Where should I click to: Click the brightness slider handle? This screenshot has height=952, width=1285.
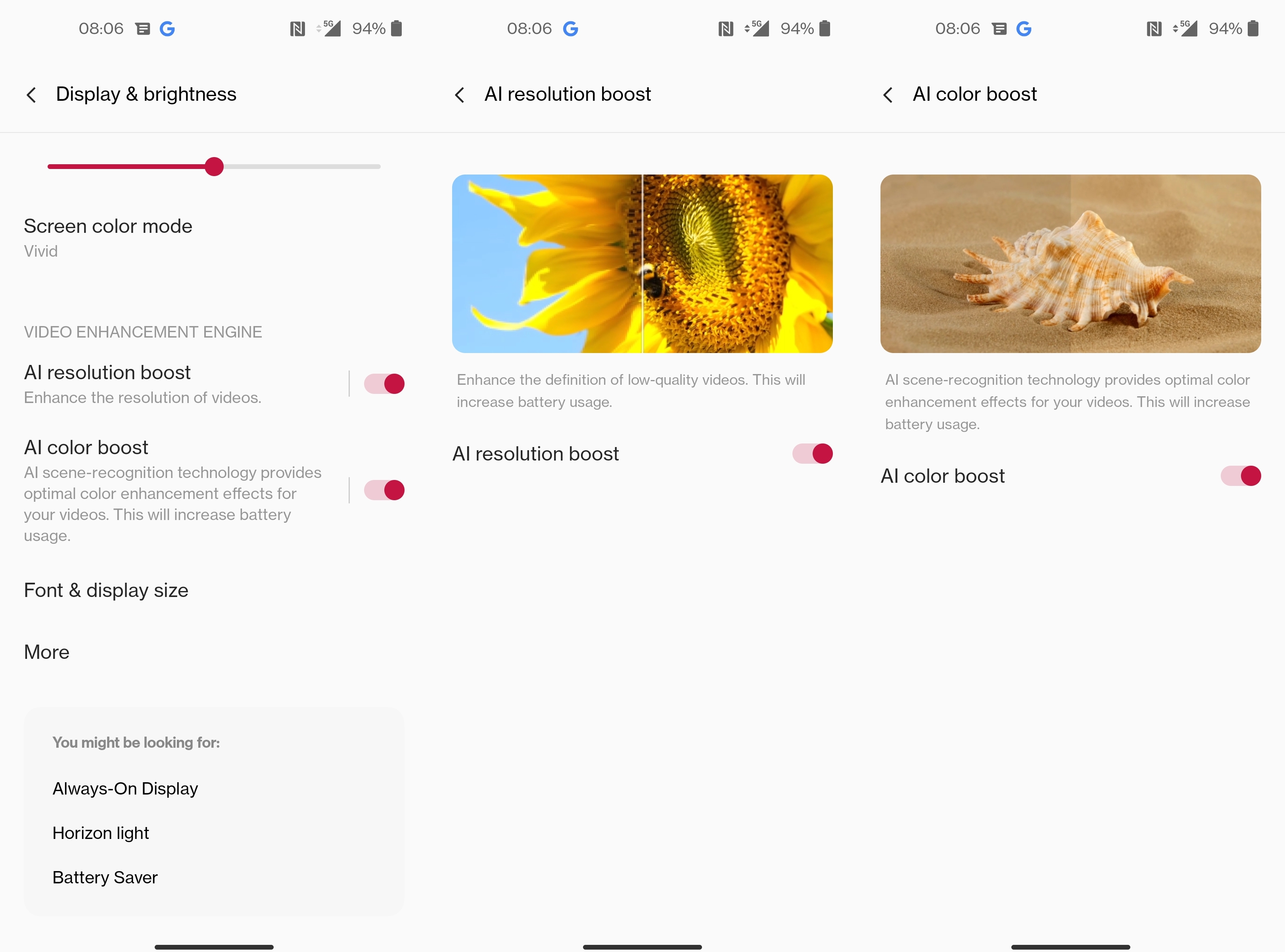[x=214, y=167]
